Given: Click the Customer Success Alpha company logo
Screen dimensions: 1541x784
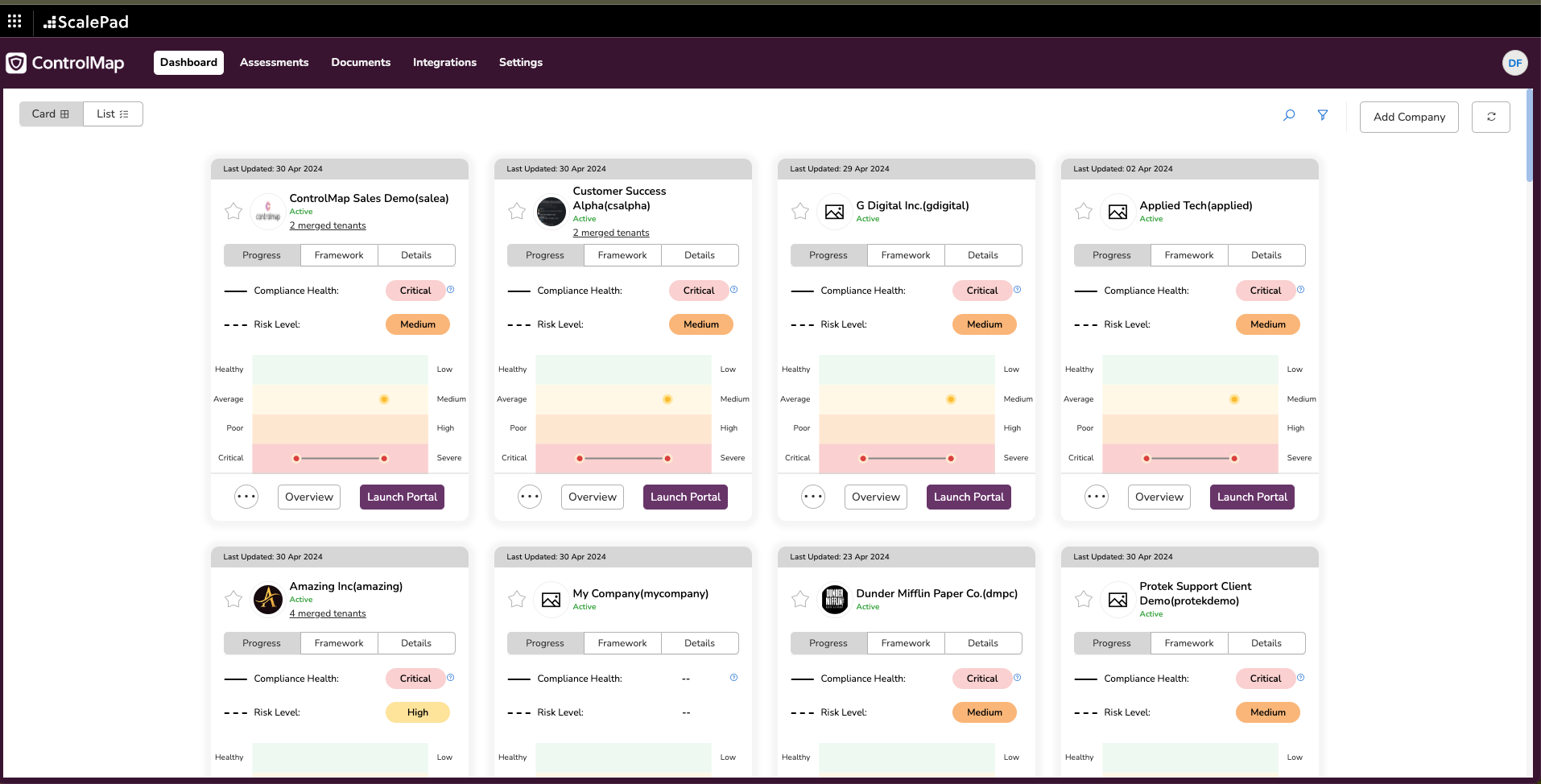Looking at the screenshot, I should pos(552,212).
